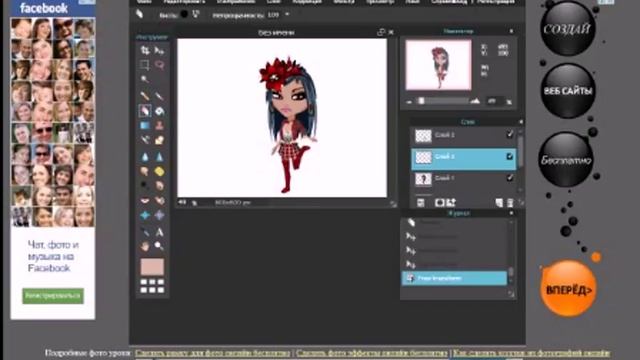Open the Редактировать menu
This screenshot has width=640, height=360.
(184, 2)
